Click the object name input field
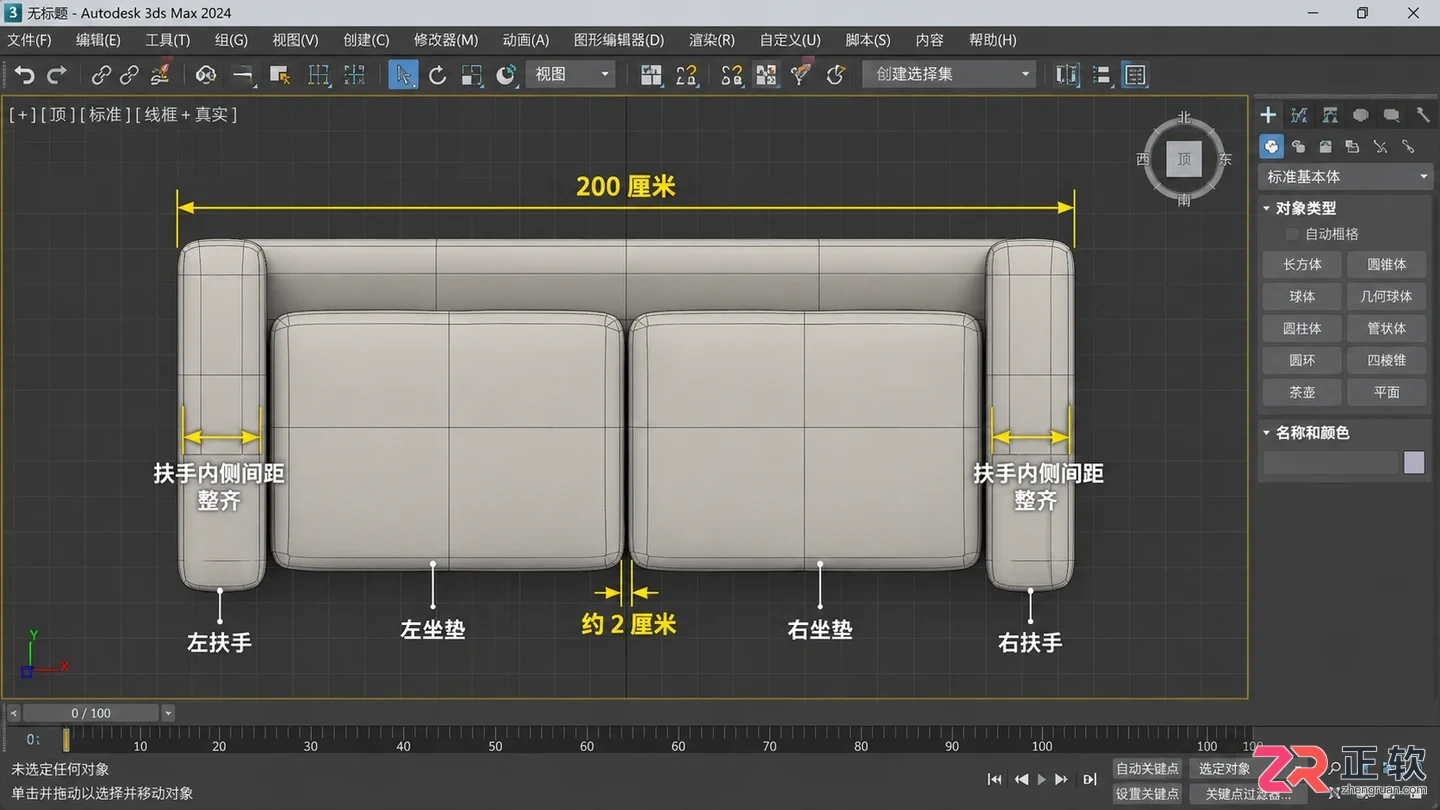Screen dimensions: 1440x810 tap(1331, 462)
